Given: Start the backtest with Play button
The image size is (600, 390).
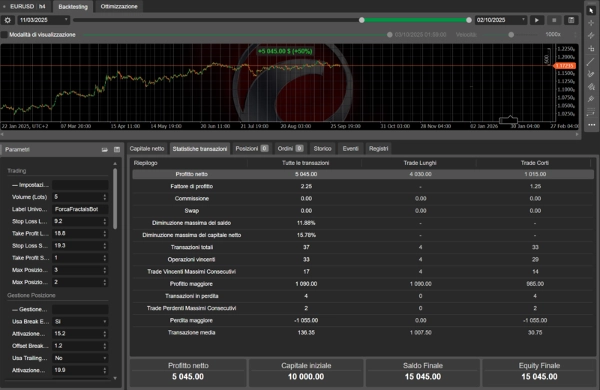Looking at the screenshot, I should tap(536, 20).
